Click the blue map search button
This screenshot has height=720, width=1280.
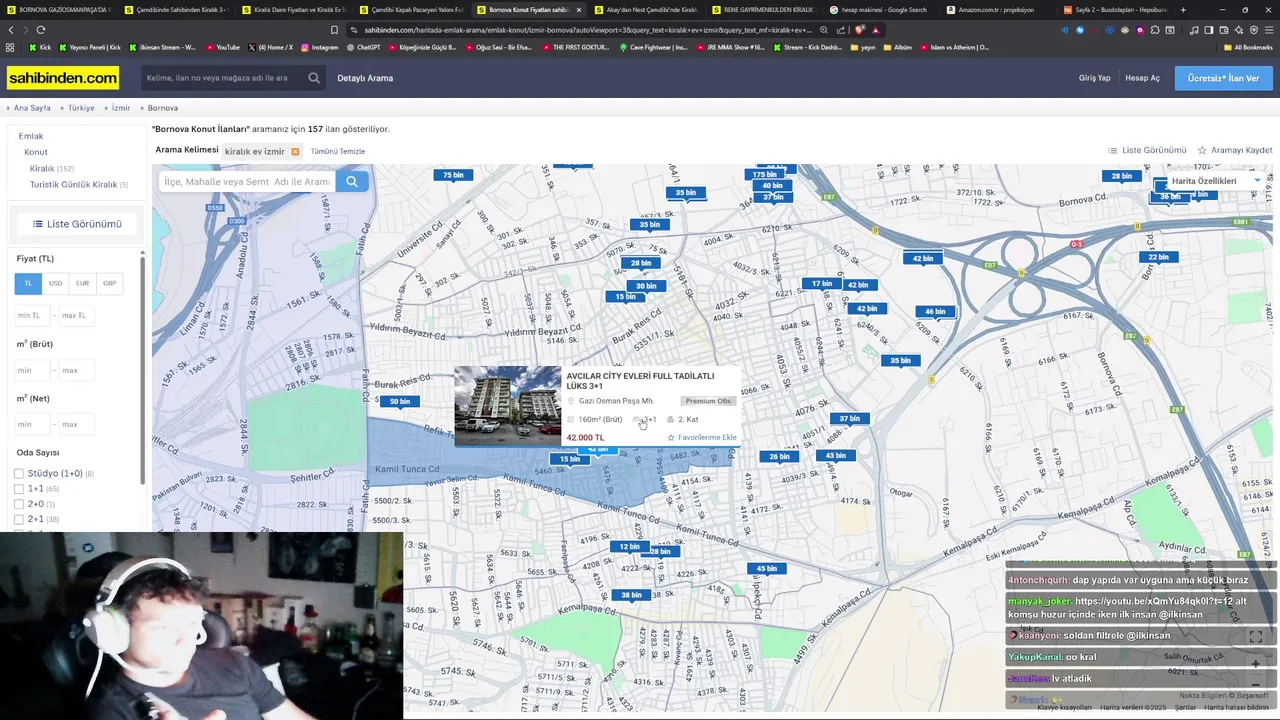(351, 181)
